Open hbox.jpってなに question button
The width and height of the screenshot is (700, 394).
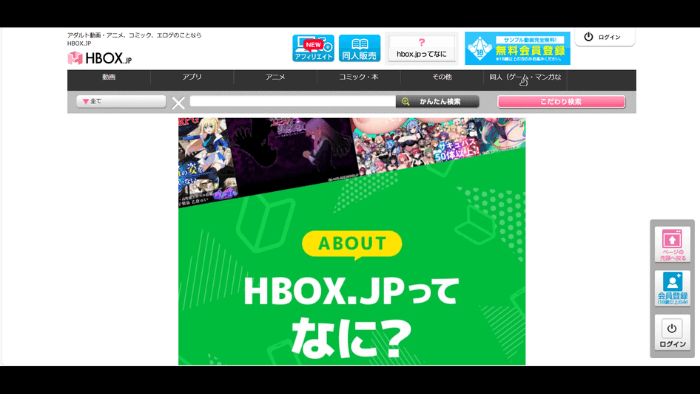tap(421, 48)
